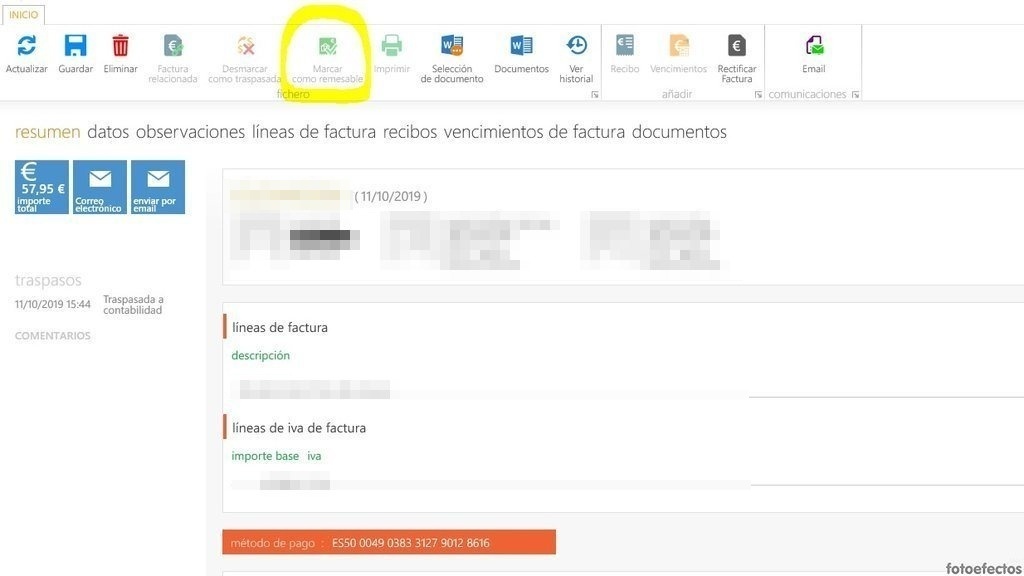Expand the comunicaciones group launcher
Screen dimensions: 1024x576
855,95
